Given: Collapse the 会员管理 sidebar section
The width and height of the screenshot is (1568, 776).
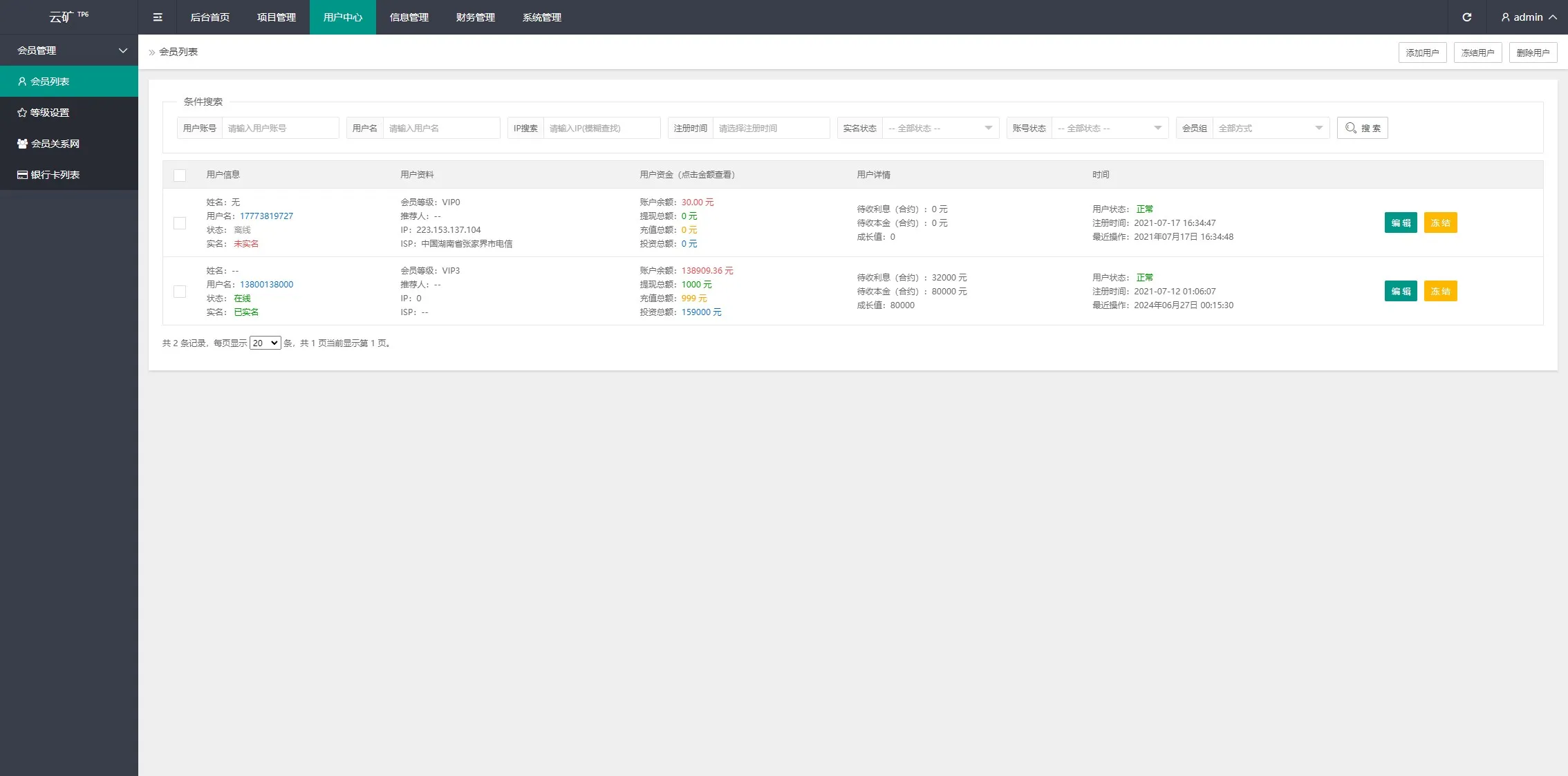Looking at the screenshot, I should 68,50.
